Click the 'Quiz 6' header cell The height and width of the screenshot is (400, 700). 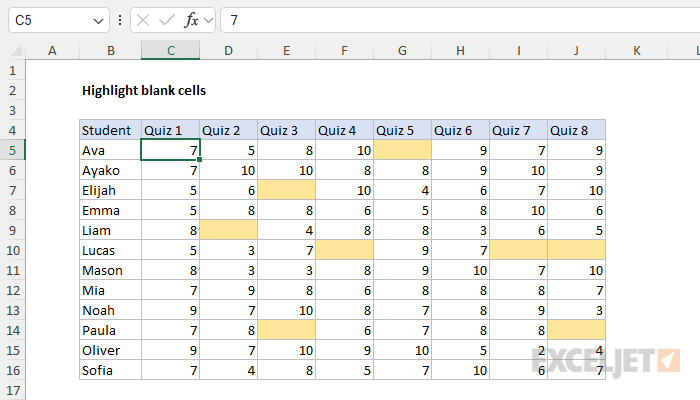coord(461,130)
